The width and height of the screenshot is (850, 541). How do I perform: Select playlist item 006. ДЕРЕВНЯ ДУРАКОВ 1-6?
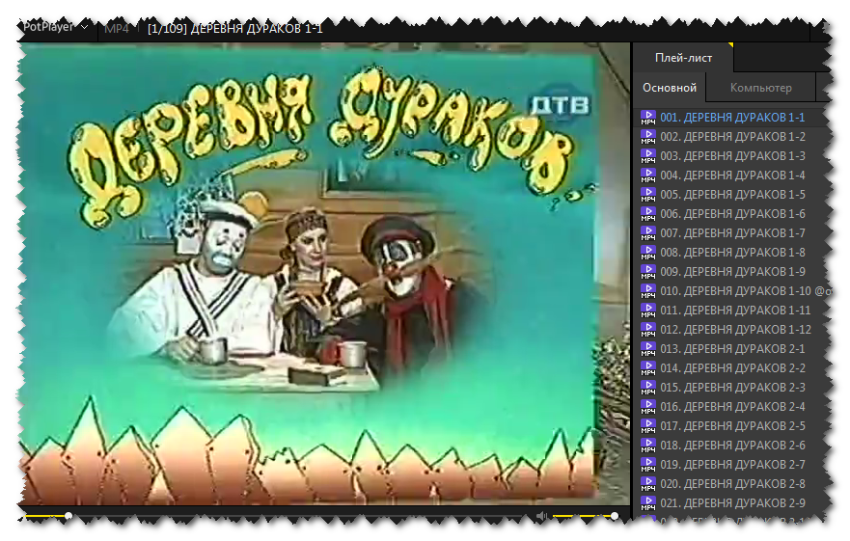(x=732, y=214)
